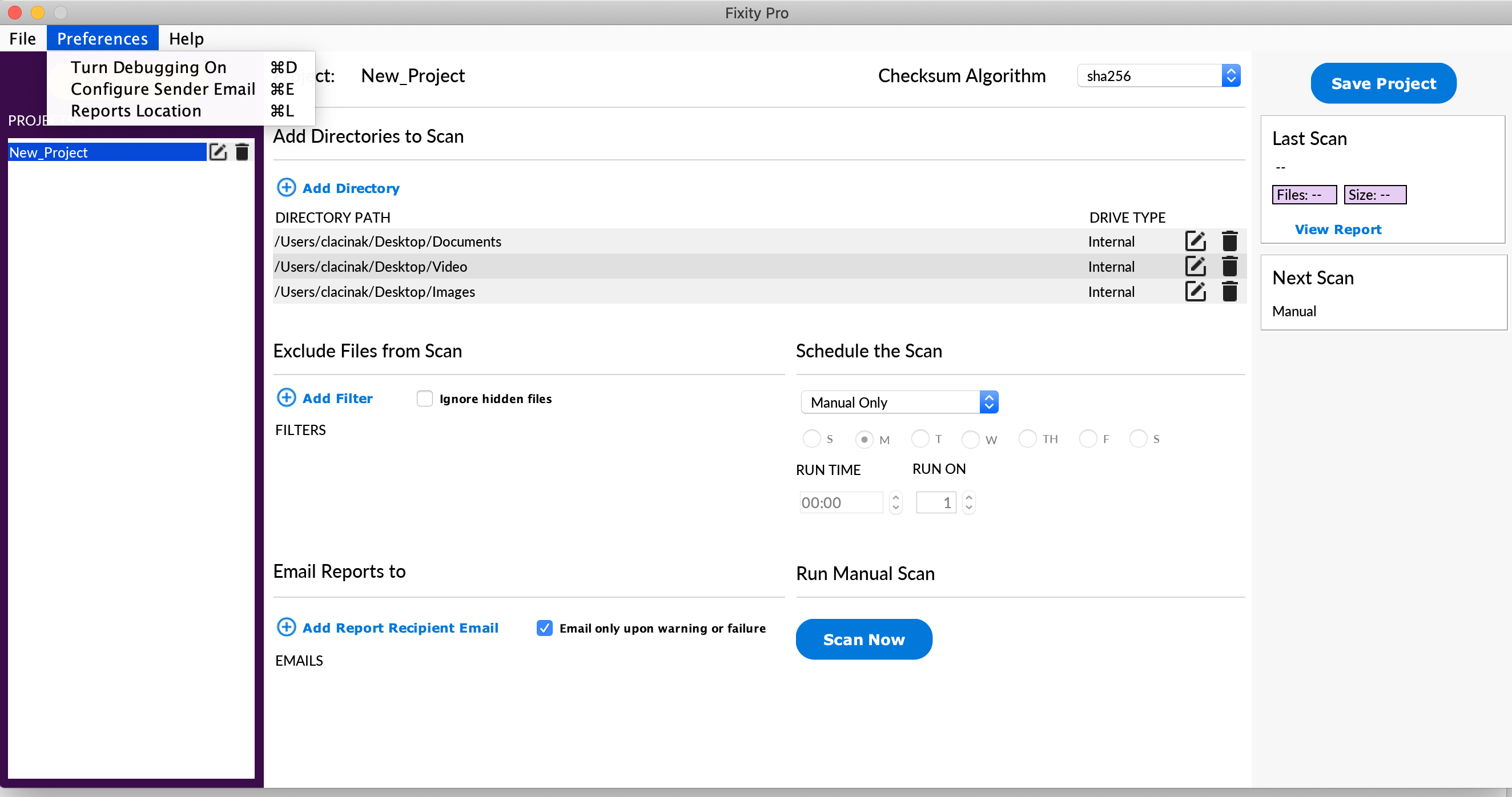Uncheck Email only upon warning or failure

(x=545, y=628)
